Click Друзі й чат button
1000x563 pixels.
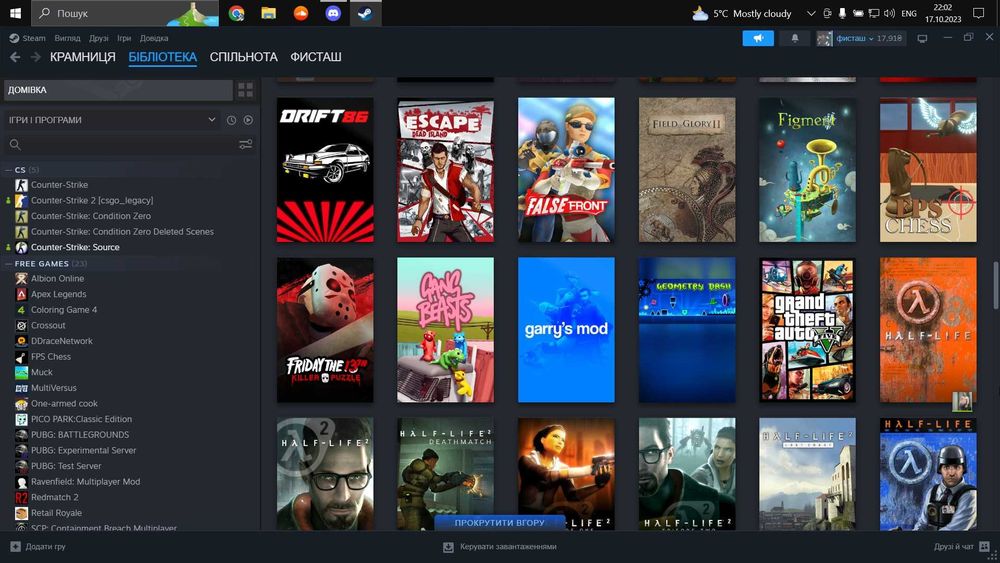pyautogui.click(x=954, y=546)
